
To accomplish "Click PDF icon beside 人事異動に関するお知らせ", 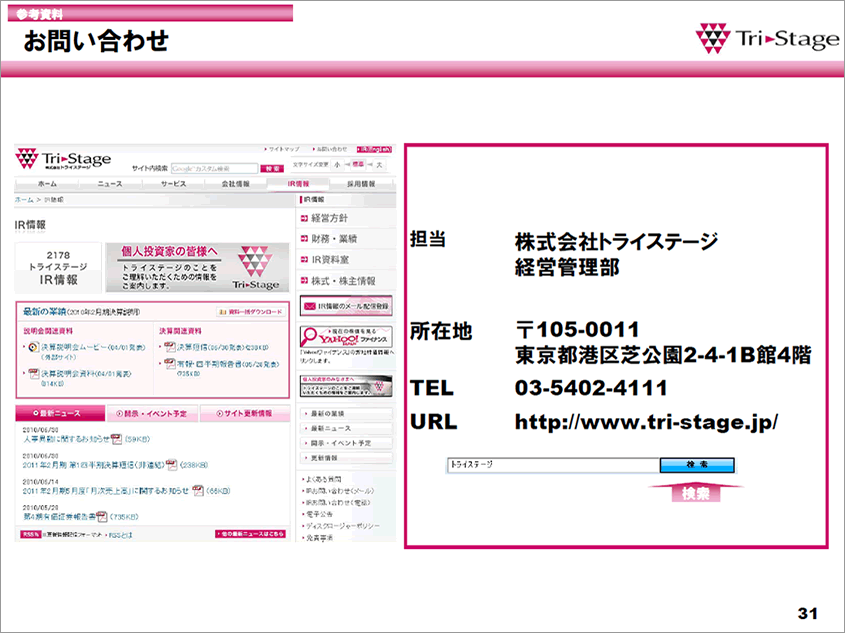I will [116, 439].
